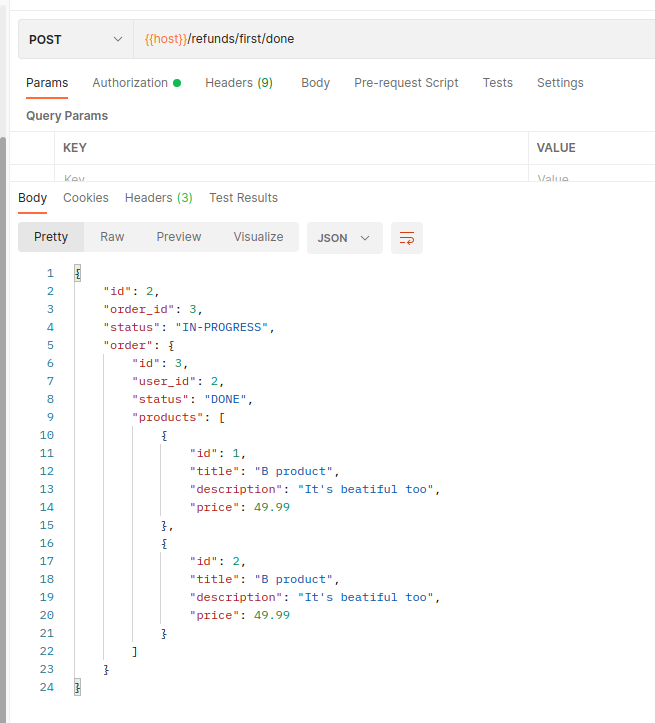Open the Tests tab
Viewport: 655px width, 723px height.
(497, 83)
